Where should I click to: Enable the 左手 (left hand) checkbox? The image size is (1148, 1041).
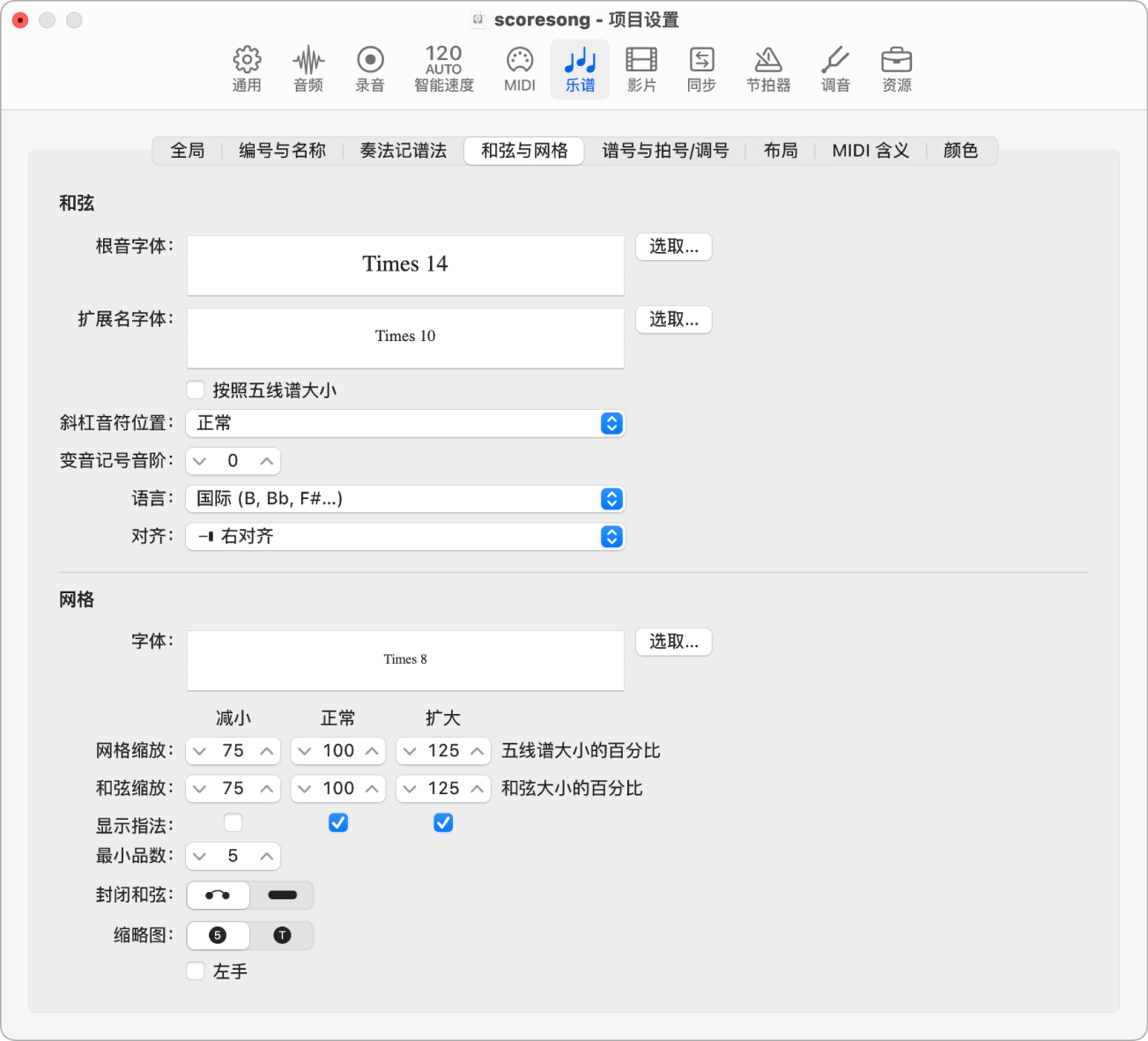pyautogui.click(x=195, y=970)
